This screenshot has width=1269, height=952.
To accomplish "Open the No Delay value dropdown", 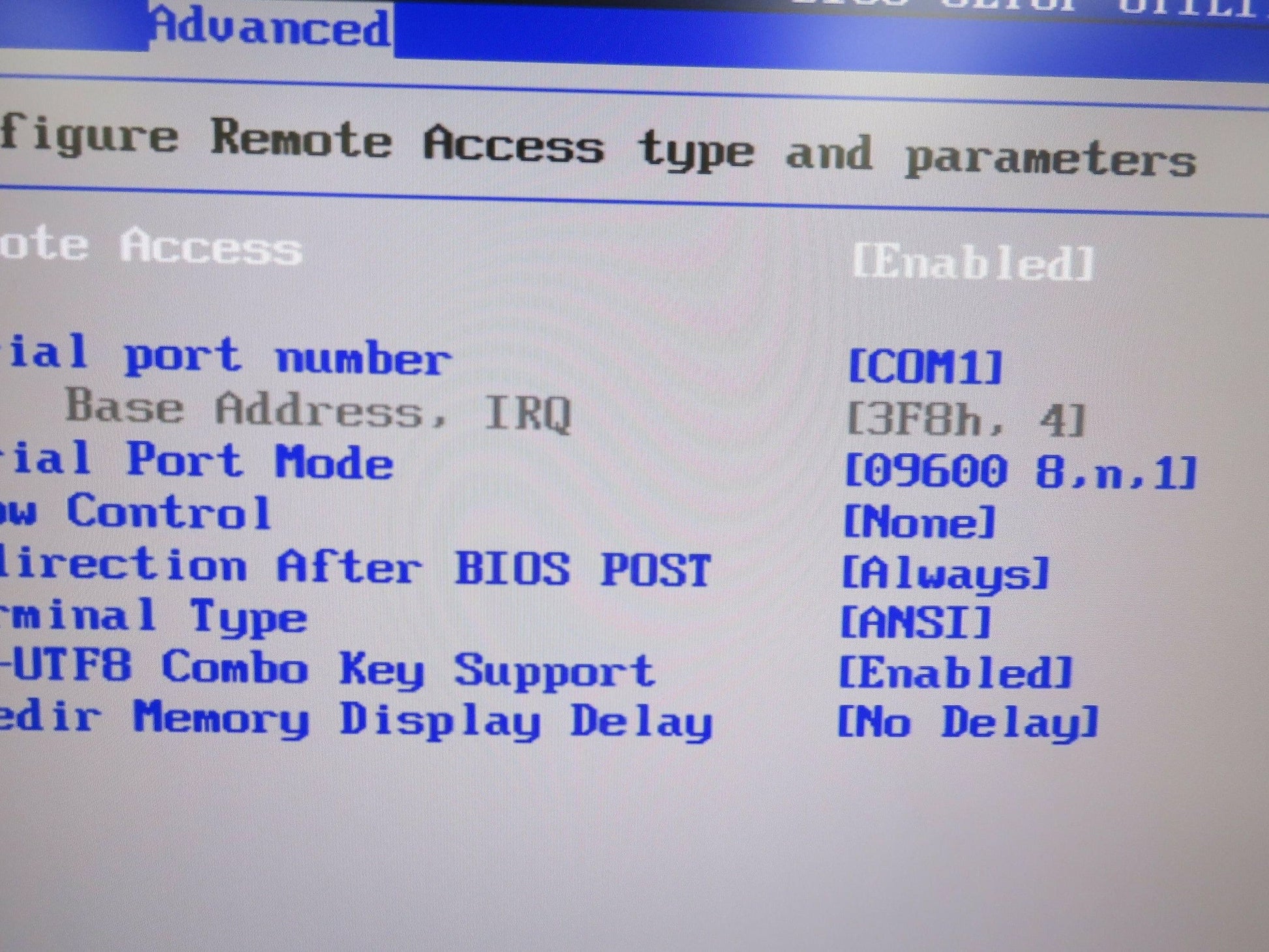I will [x=968, y=723].
